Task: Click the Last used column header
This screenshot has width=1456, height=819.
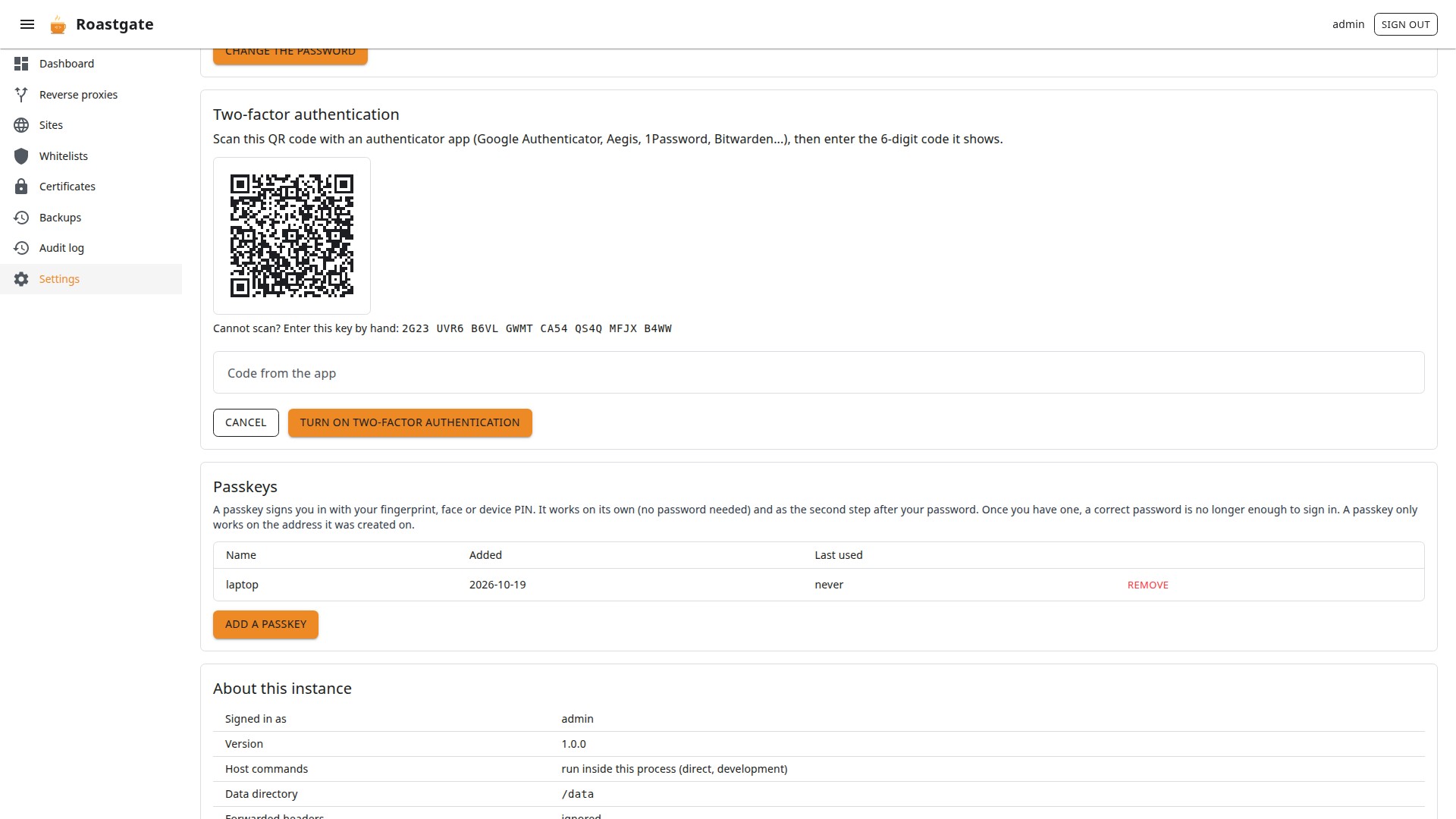Action: pos(838,555)
